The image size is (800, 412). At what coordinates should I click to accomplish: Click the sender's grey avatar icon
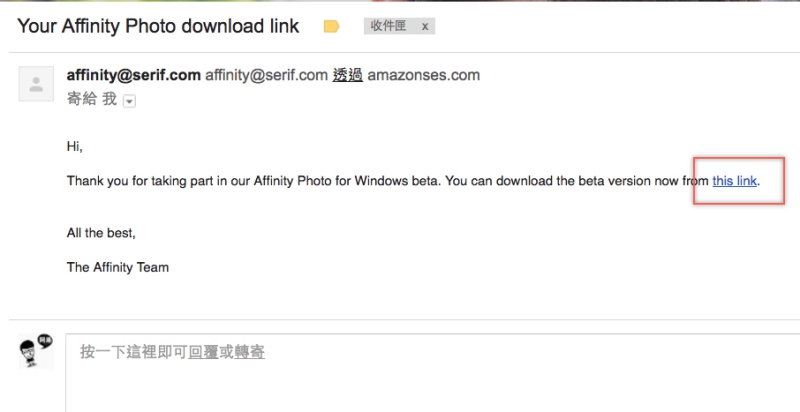pos(37,84)
